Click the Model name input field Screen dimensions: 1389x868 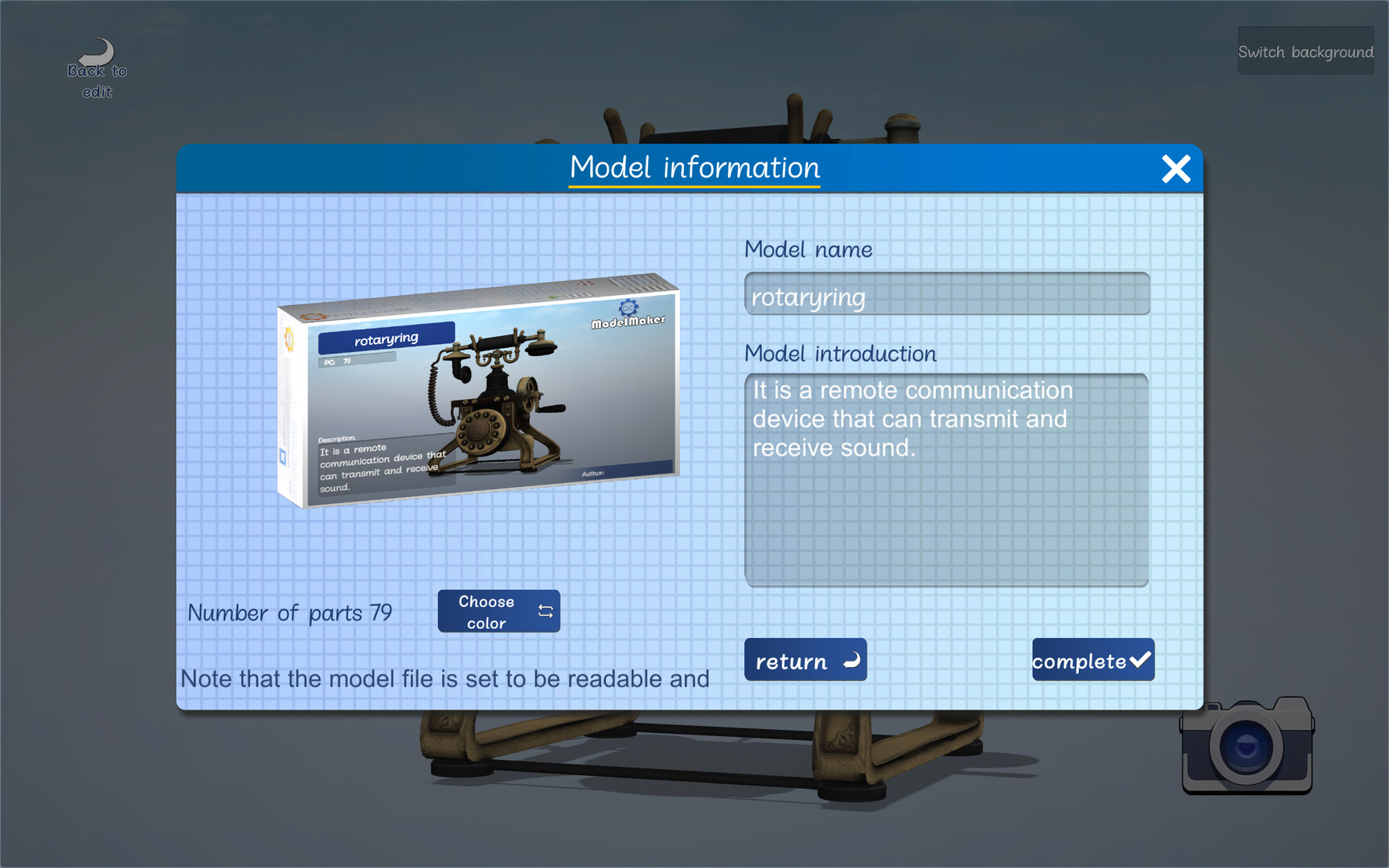(x=947, y=294)
